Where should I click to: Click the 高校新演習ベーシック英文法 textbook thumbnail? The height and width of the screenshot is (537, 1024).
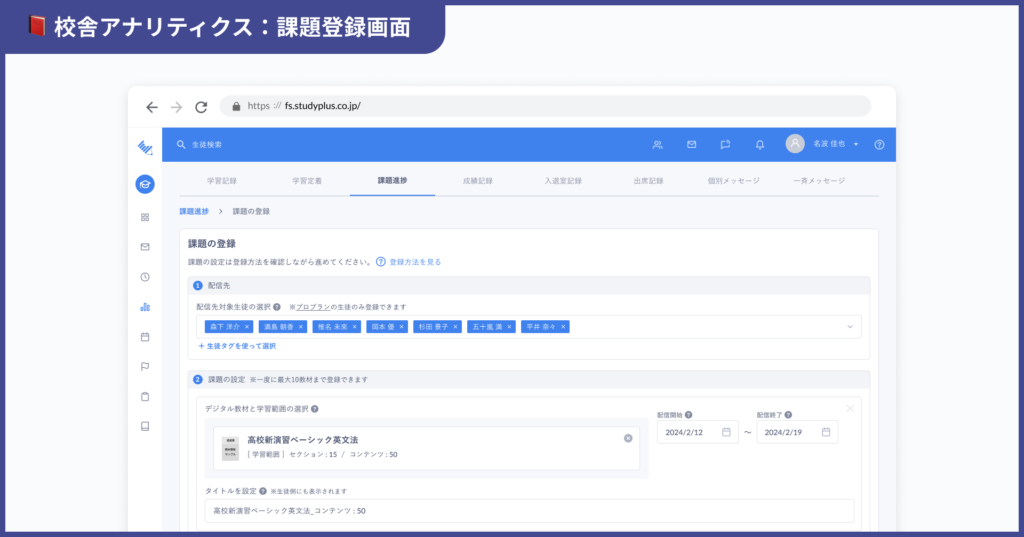(230, 448)
